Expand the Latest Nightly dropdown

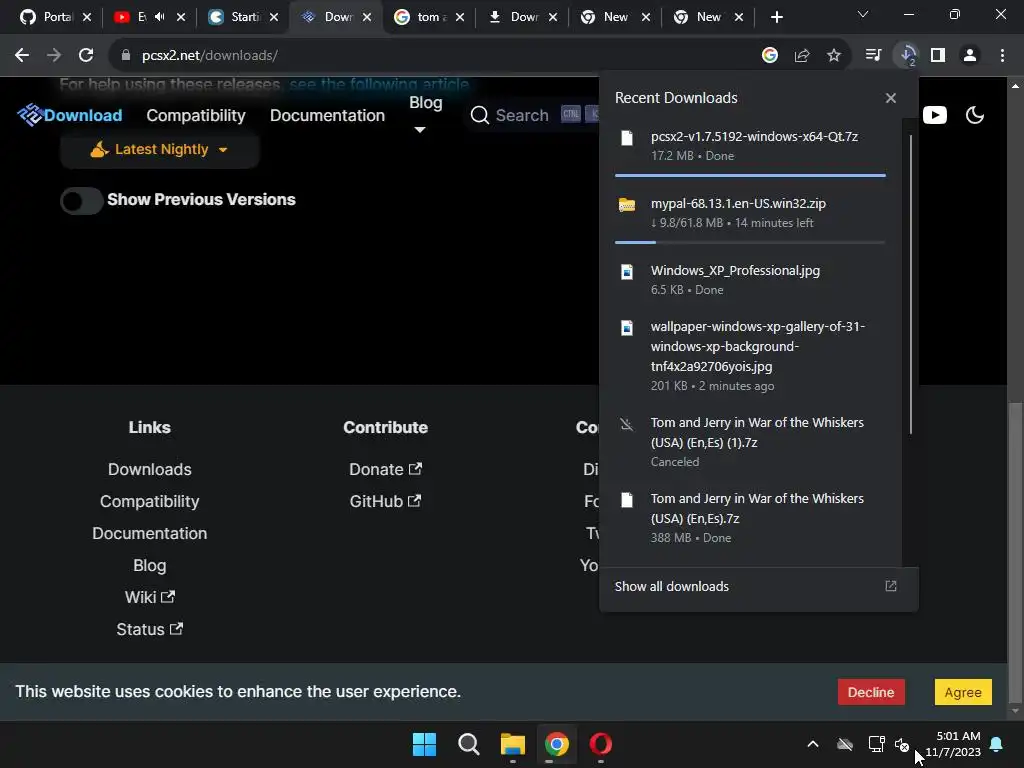click(159, 150)
